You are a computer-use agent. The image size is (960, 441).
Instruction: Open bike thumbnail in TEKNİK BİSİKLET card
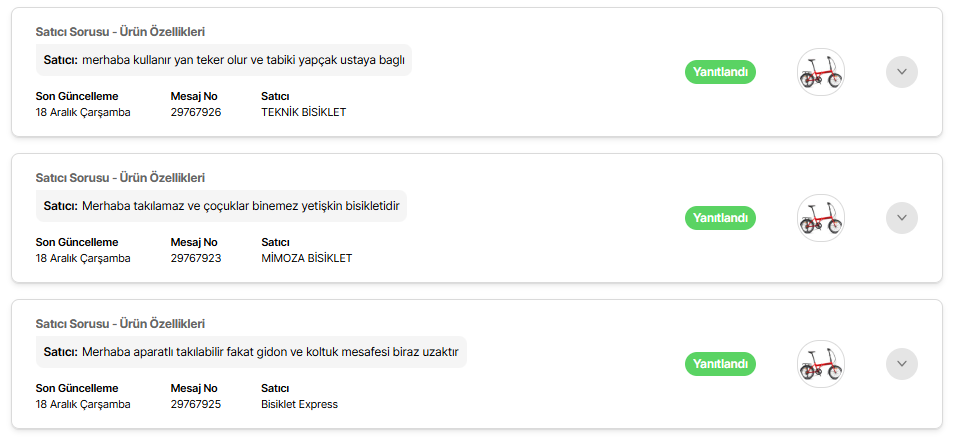pos(821,72)
